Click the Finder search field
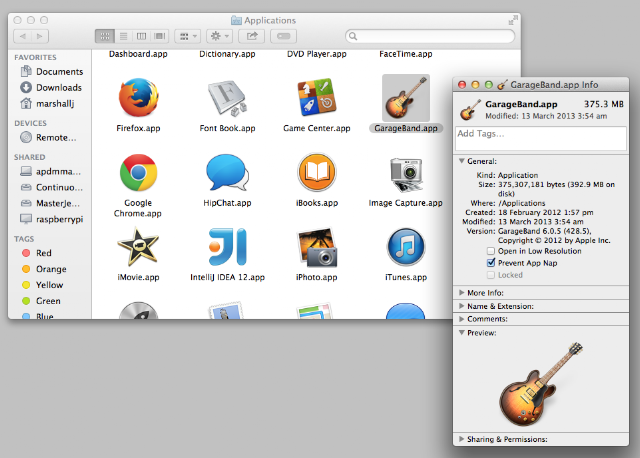The width and height of the screenshot is (640, 458). pos(430,36)
